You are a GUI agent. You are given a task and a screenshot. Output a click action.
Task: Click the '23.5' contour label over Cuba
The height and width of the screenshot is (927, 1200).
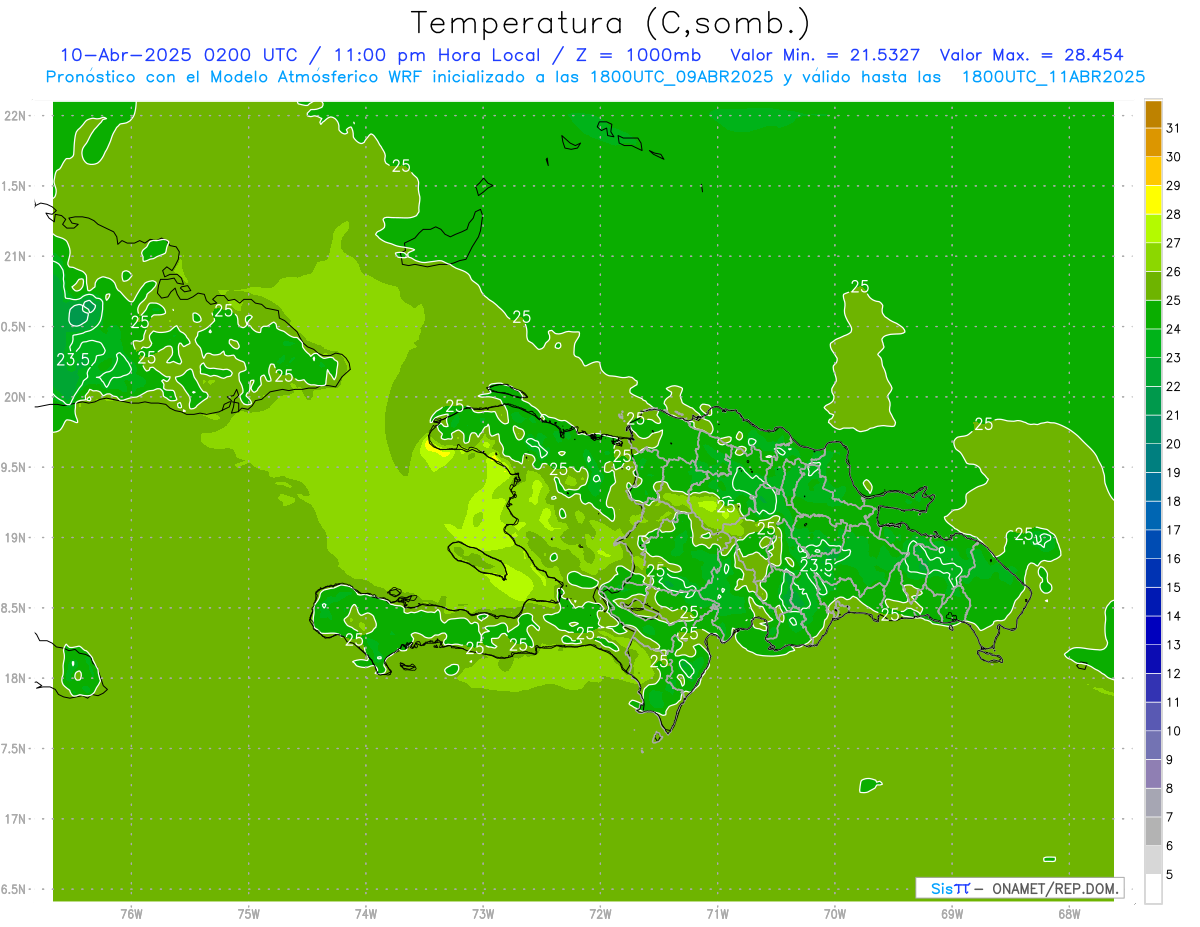pyautogui.click(x=74, y=359)
